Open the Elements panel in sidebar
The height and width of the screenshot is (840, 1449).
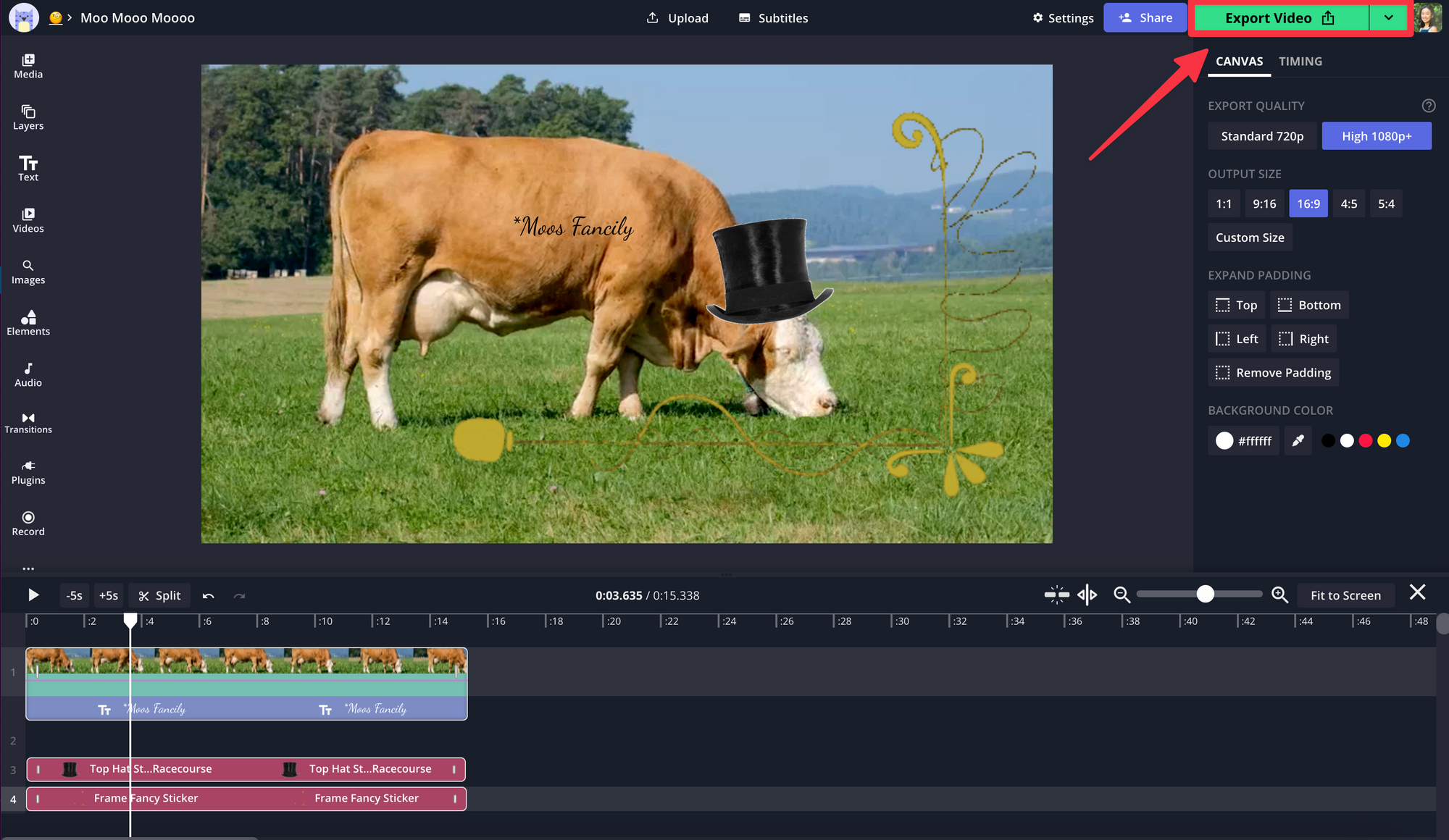(28, 323)
